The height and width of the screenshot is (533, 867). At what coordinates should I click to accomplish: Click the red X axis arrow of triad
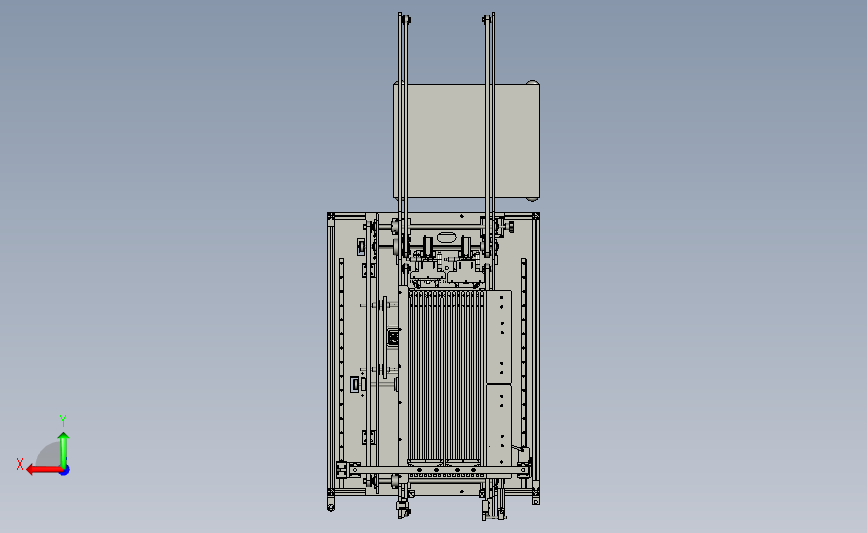[x=44, y=470]
